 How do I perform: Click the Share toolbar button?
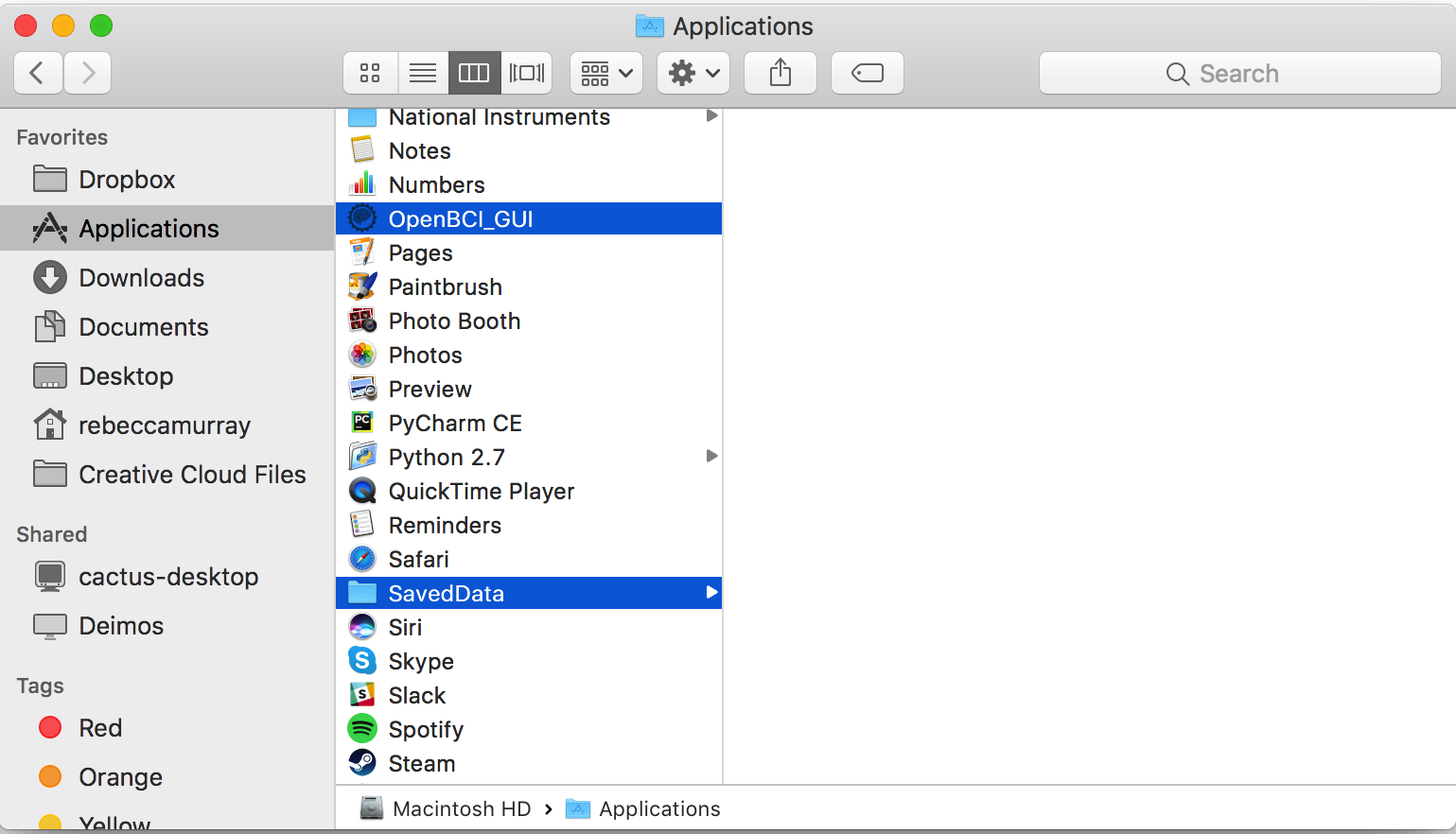(x=781, y=73)
